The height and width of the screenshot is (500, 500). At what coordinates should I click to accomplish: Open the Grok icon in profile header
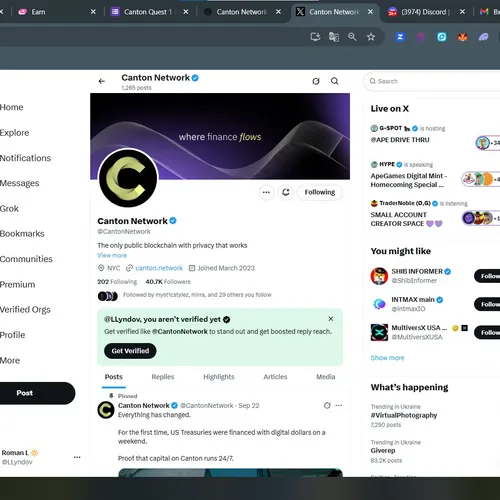316,81
